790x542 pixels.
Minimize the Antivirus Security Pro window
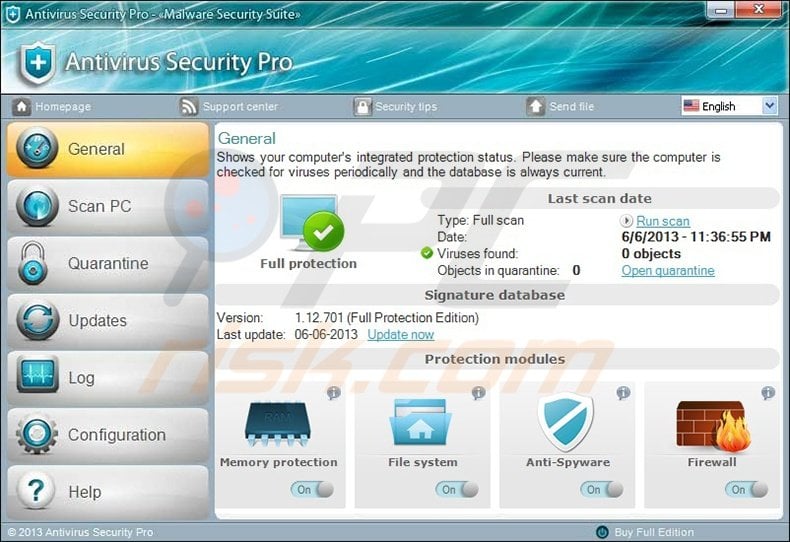pyautogui.click(x=721, y=10)
